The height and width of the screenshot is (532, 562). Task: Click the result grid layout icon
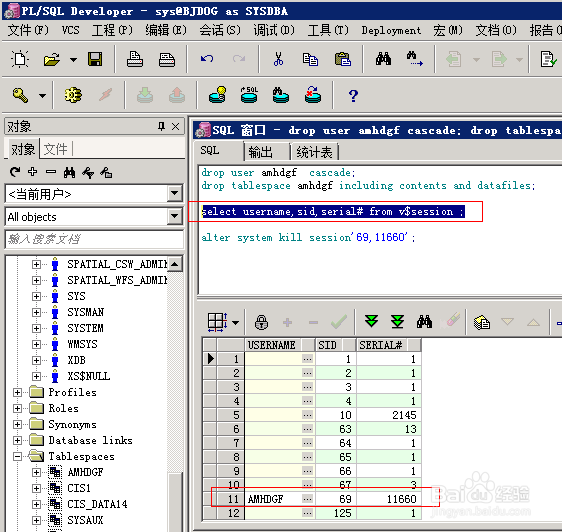tap(217, 322)
